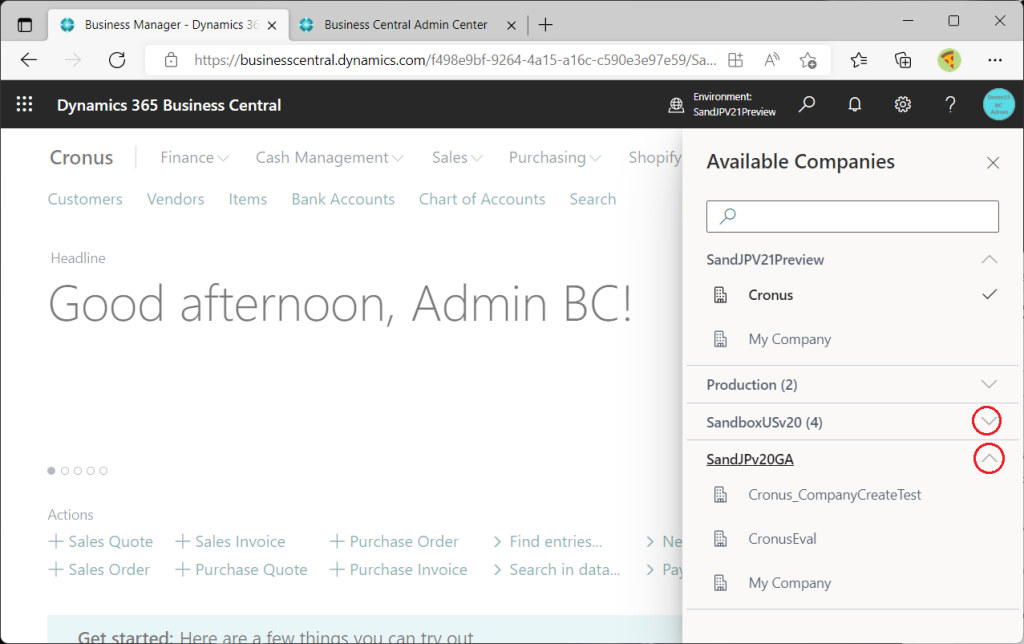Open the Cash Management dropdown
Viewport: 1024px width, 644px height.
pyautogui.click(x=329, y=157)
